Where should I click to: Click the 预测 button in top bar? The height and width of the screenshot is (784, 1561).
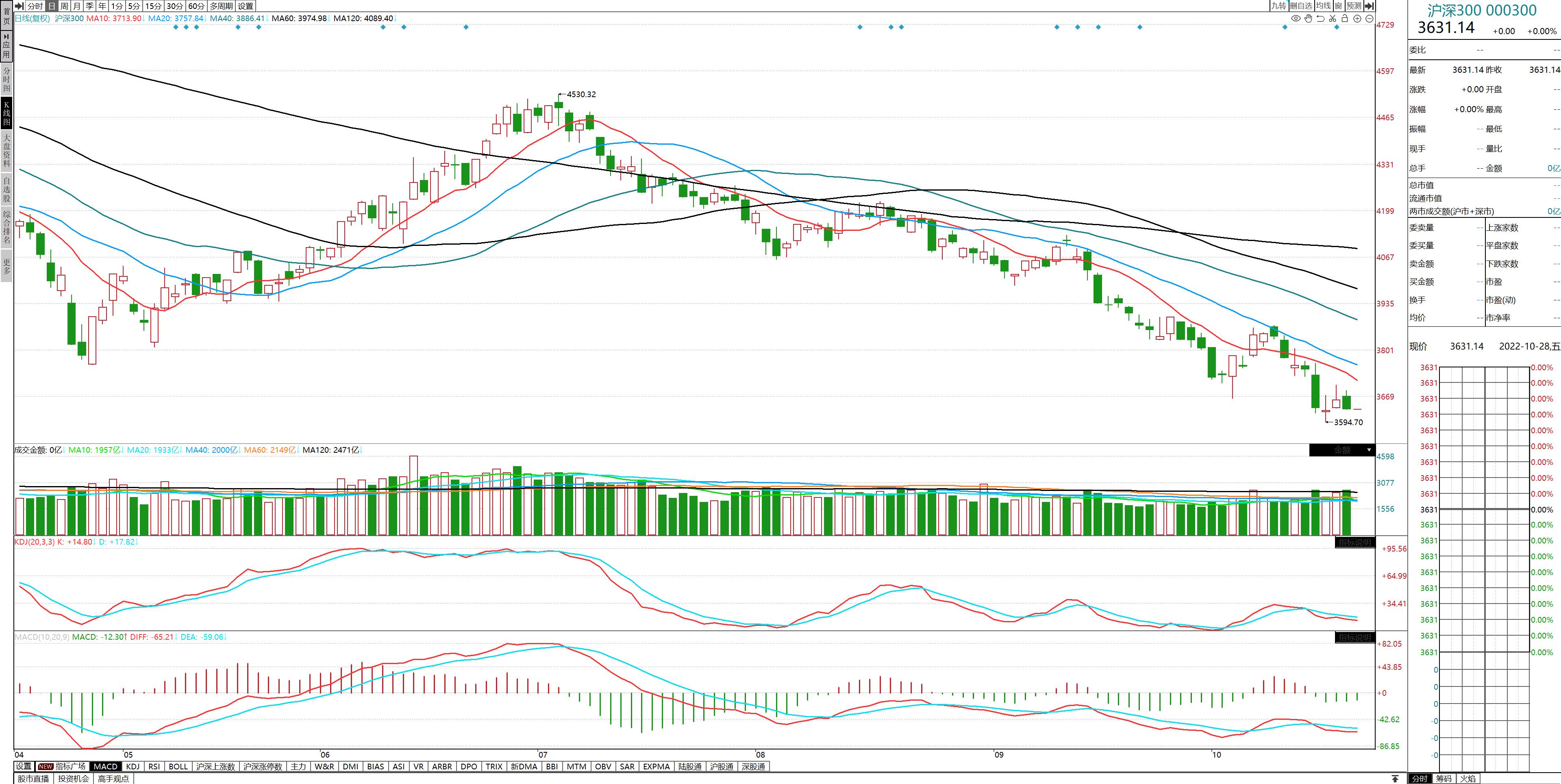1354,5
